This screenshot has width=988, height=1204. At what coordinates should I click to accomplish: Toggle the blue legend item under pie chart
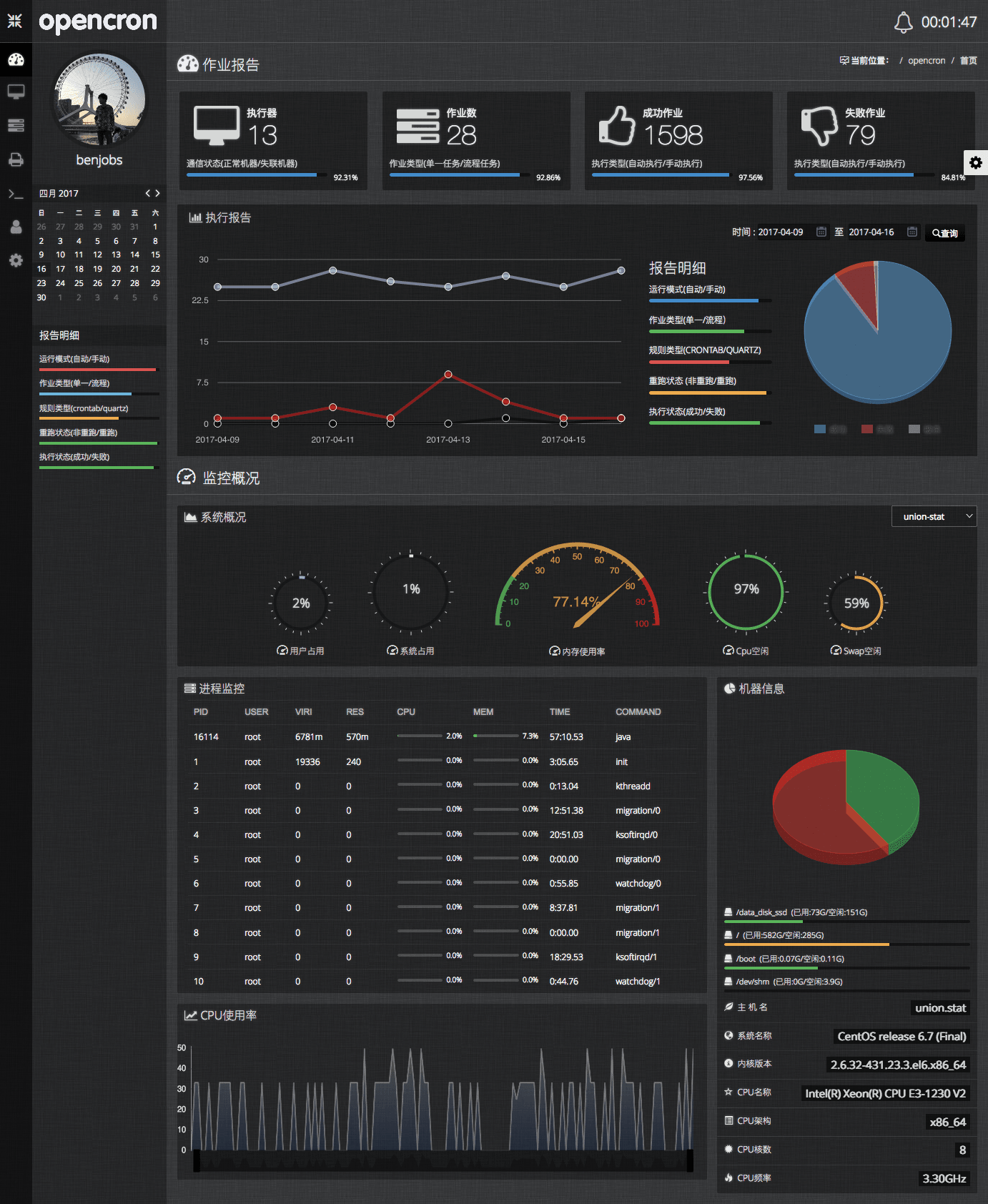[x=831, y=429]
